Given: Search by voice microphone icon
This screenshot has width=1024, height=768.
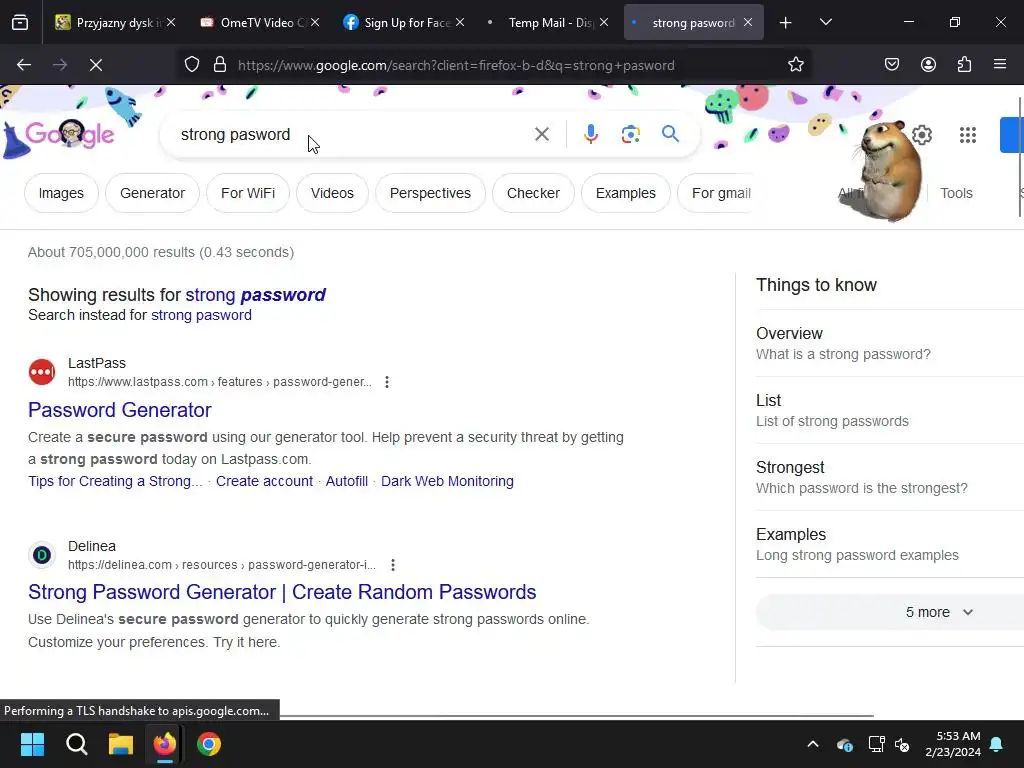Looking at the screenshot, I should tap(590, 135).
